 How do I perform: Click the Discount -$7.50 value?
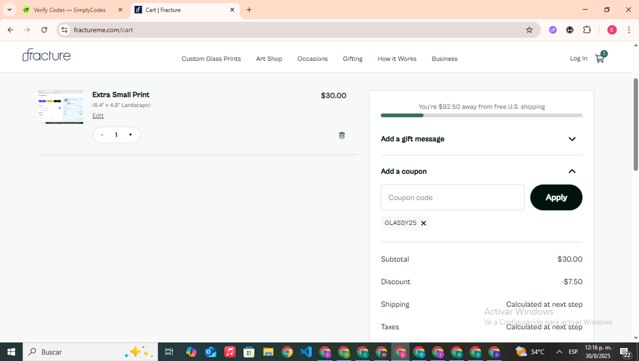(572, 282)
